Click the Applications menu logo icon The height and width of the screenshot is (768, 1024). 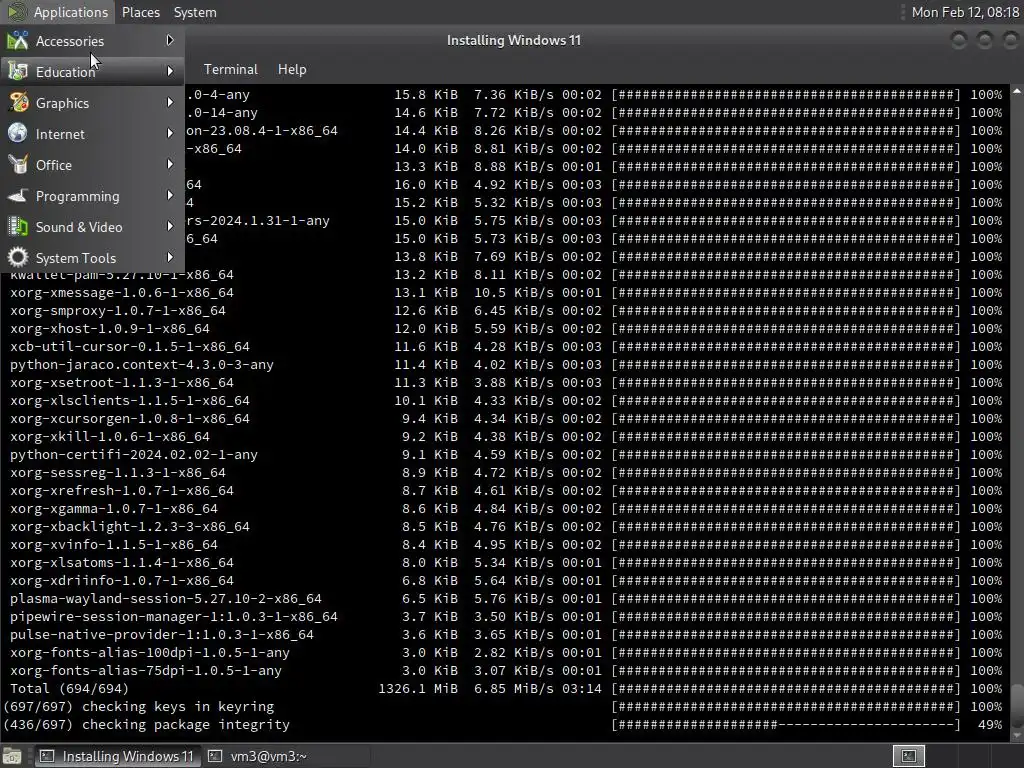click(x=16, y=12)
